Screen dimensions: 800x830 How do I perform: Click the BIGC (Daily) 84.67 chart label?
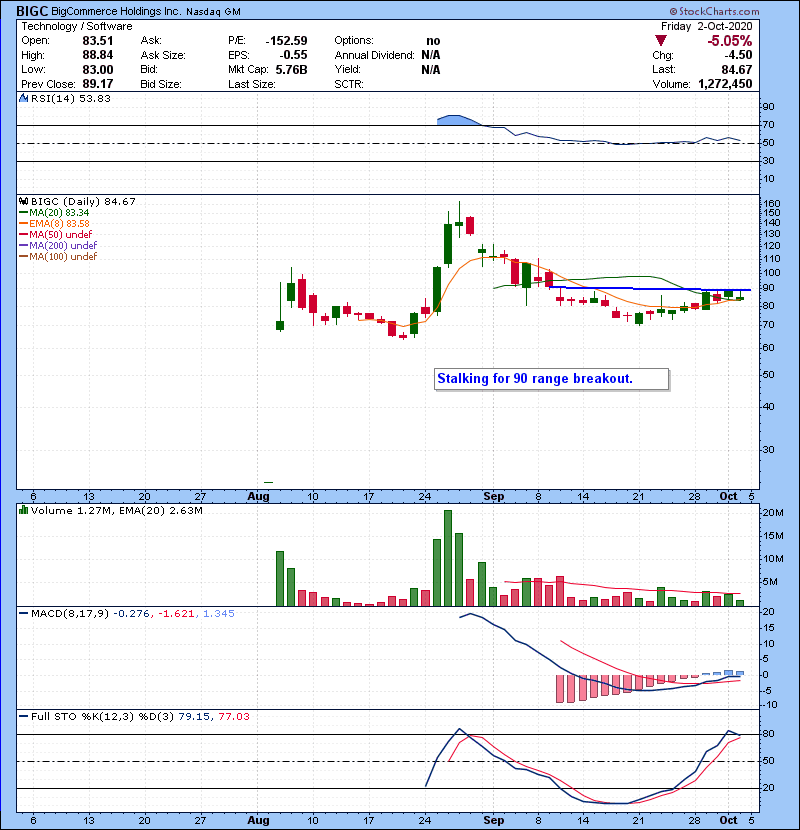(83, 202)
